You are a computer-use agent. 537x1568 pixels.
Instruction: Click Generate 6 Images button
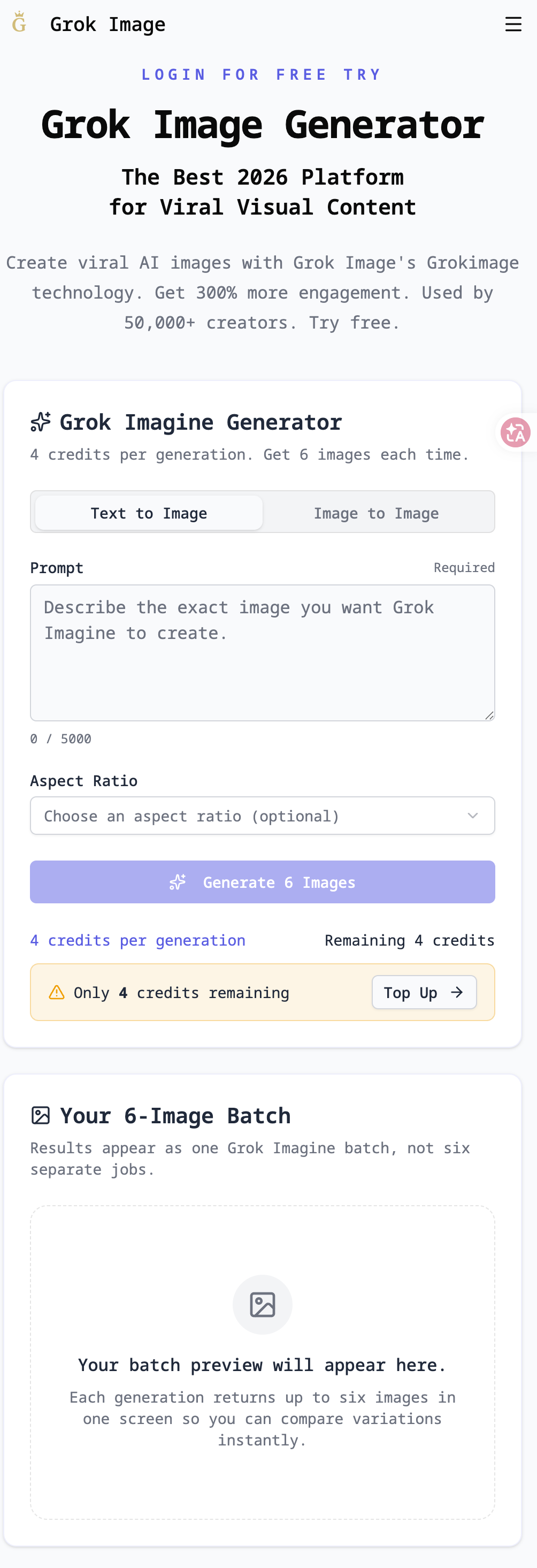click(x=263, y=882)
